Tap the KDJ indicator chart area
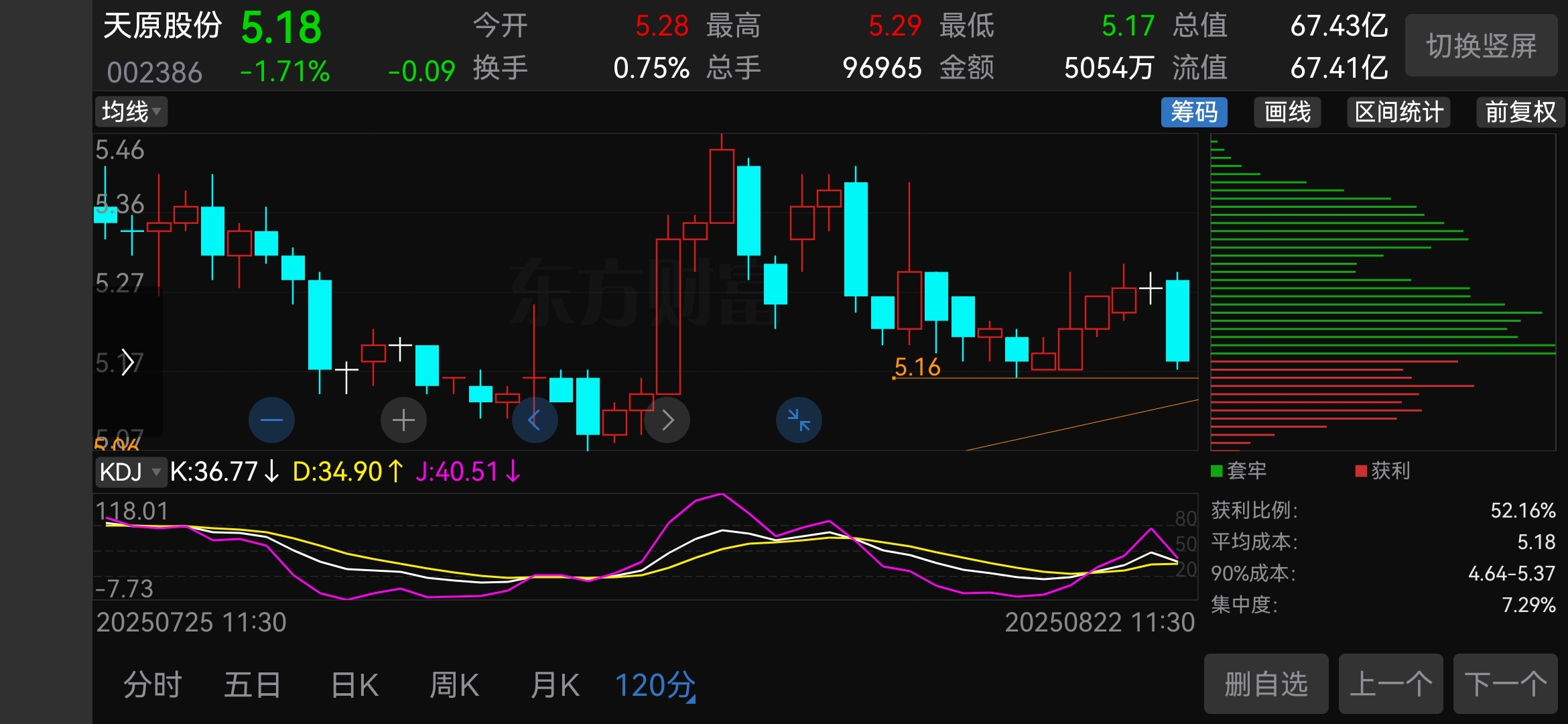The height and width of the screenshot is (724, 1568). coord(645,546)
